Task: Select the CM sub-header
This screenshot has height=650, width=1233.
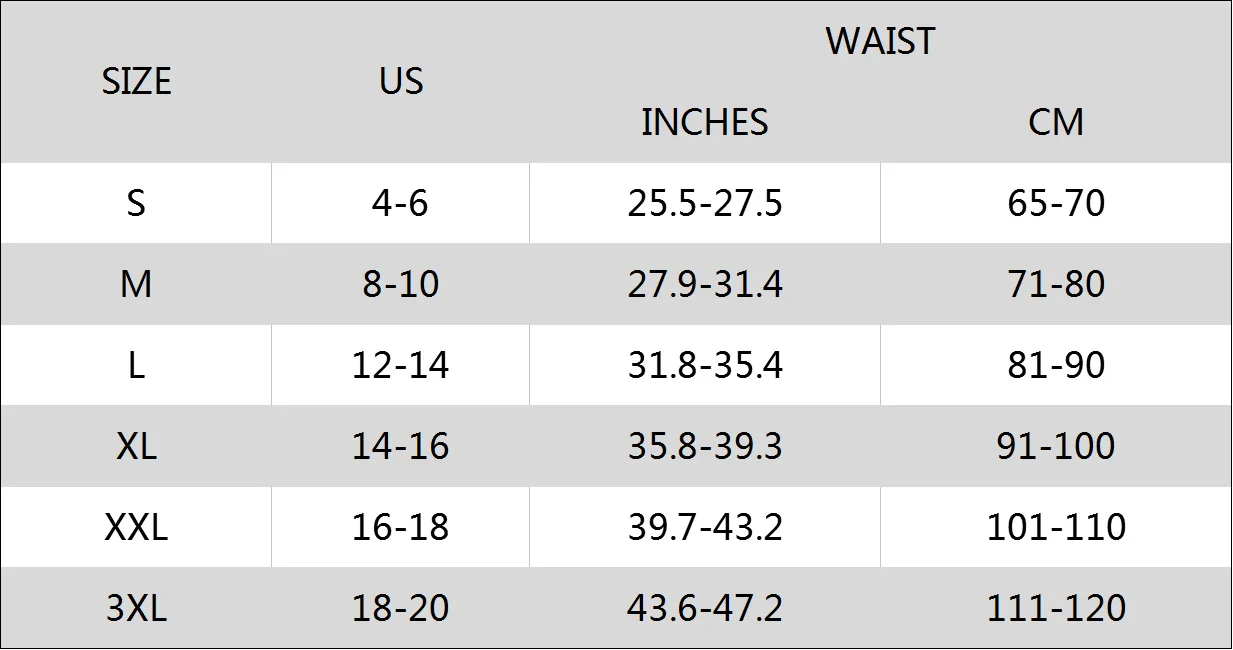Action: pyautogui.click(x=1056, y=122)
